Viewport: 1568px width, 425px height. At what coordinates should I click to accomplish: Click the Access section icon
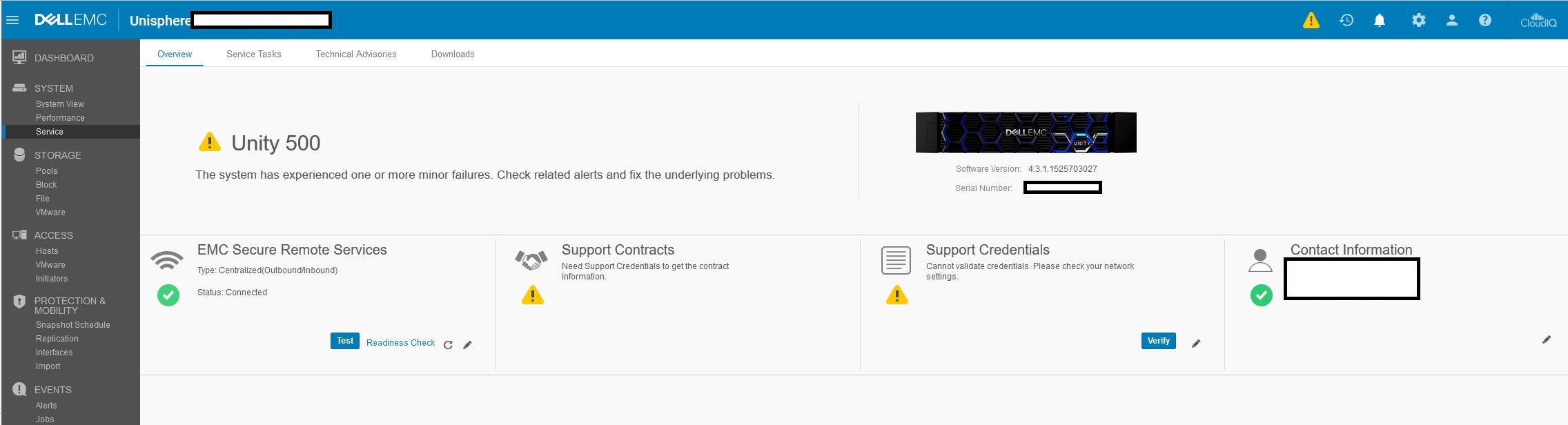click(x=19, y=235)
